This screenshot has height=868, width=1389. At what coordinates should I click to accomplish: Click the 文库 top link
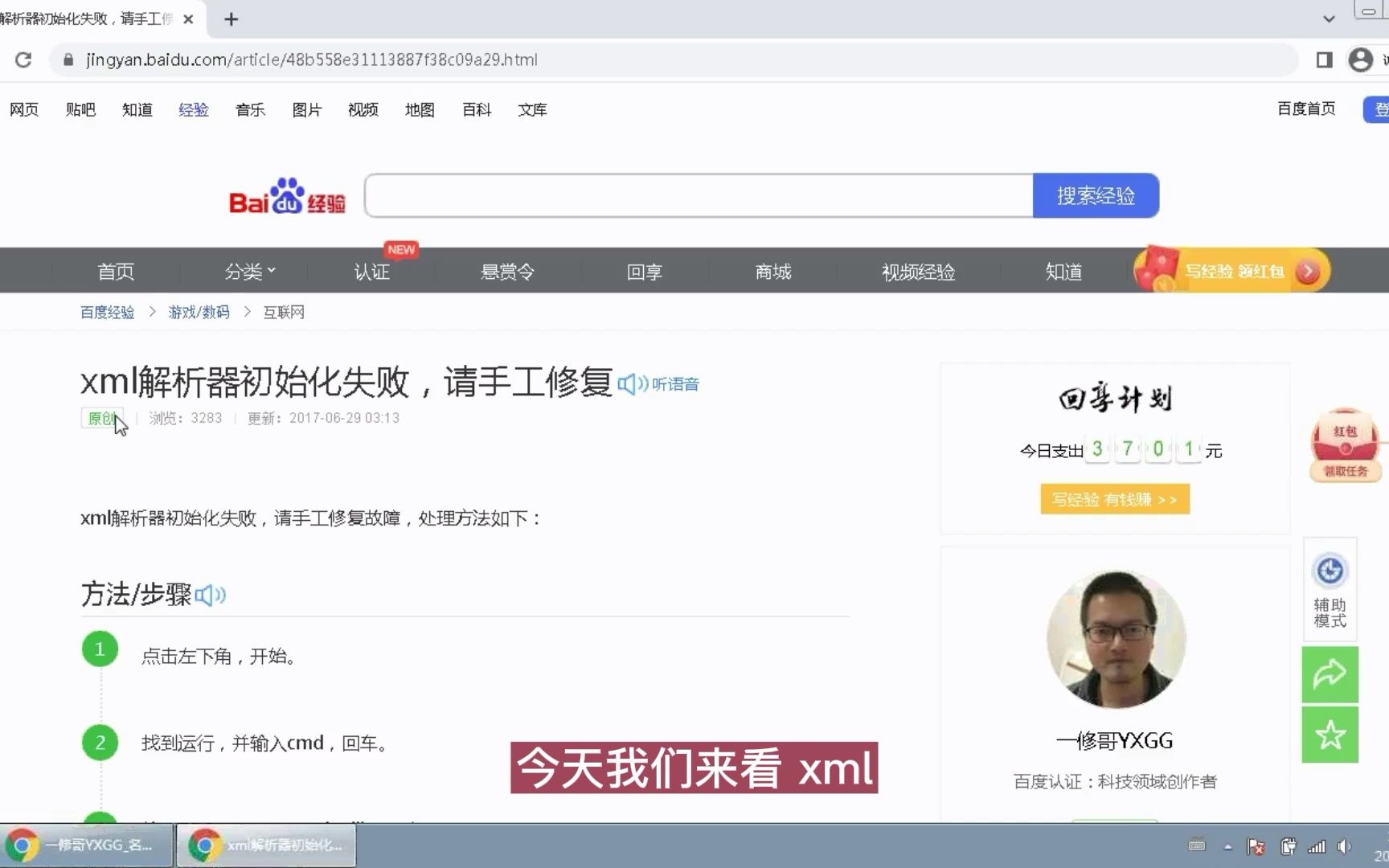tap(532, 109)
